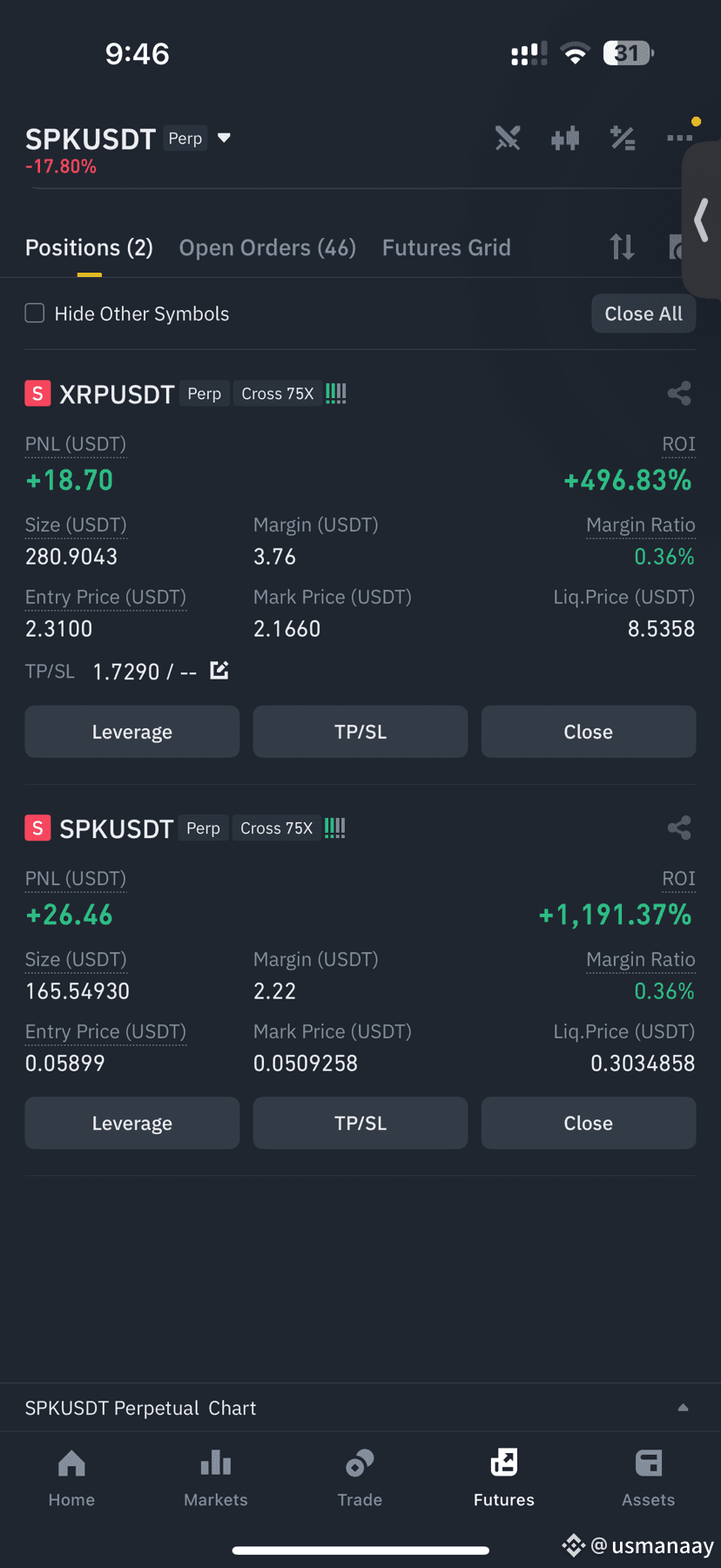Image resolution: width=721 pixels, height=1568 pixels.
Task: Open the percentage calculator icon
Action: pyautogui.click(x=623, y=138)
